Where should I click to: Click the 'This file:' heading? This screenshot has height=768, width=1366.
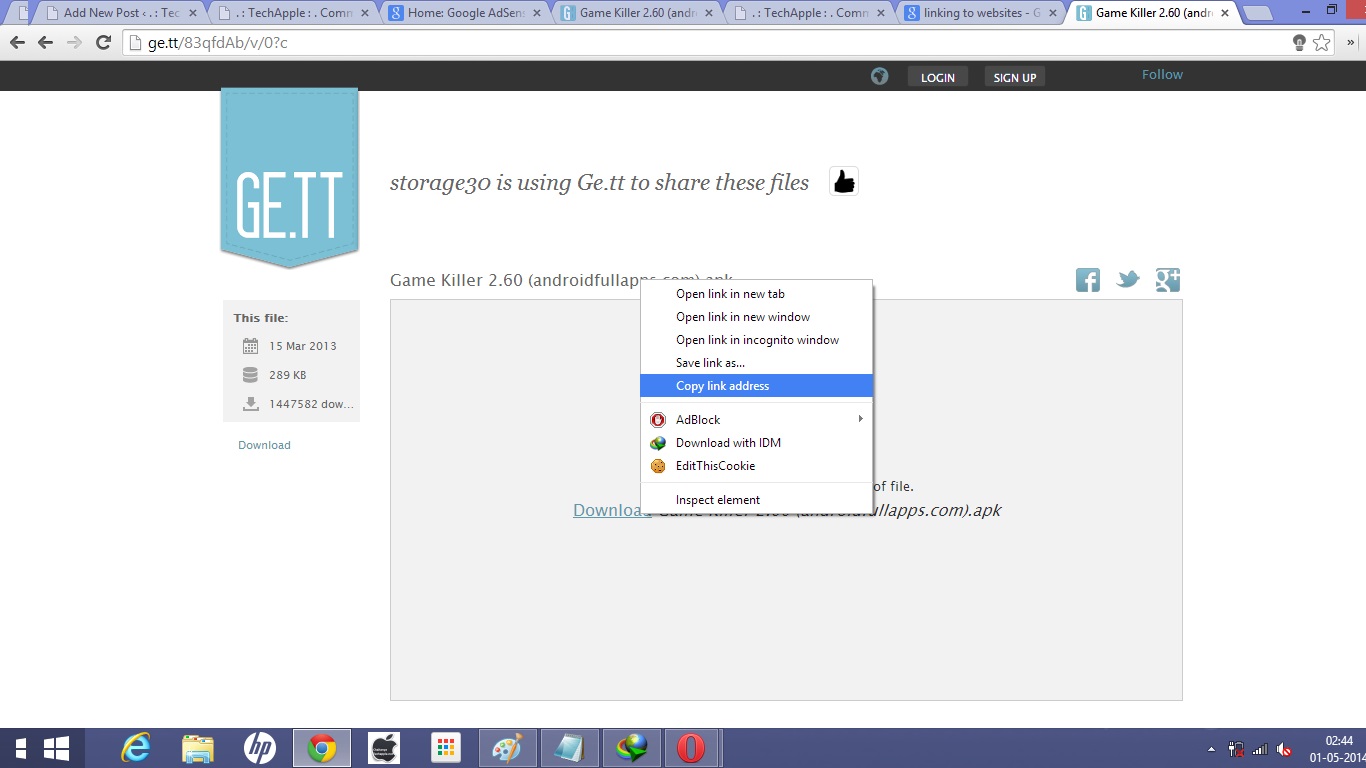(261, 318)
